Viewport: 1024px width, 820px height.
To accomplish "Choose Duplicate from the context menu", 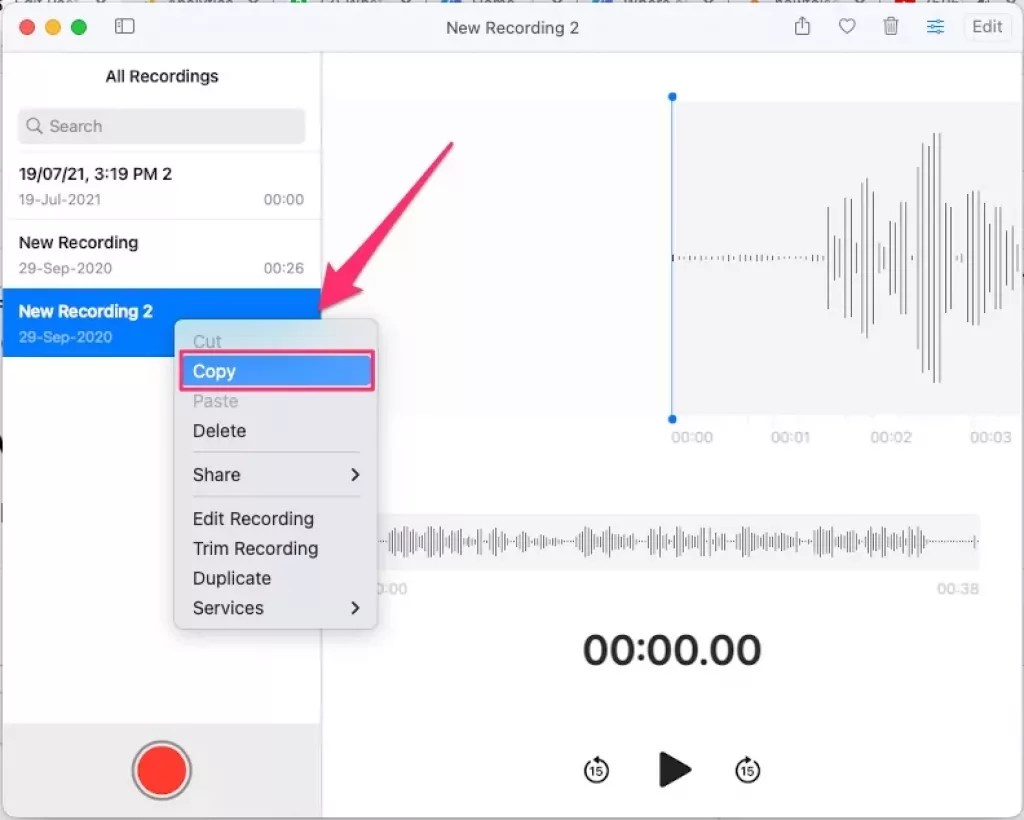I will click(231, 578).
